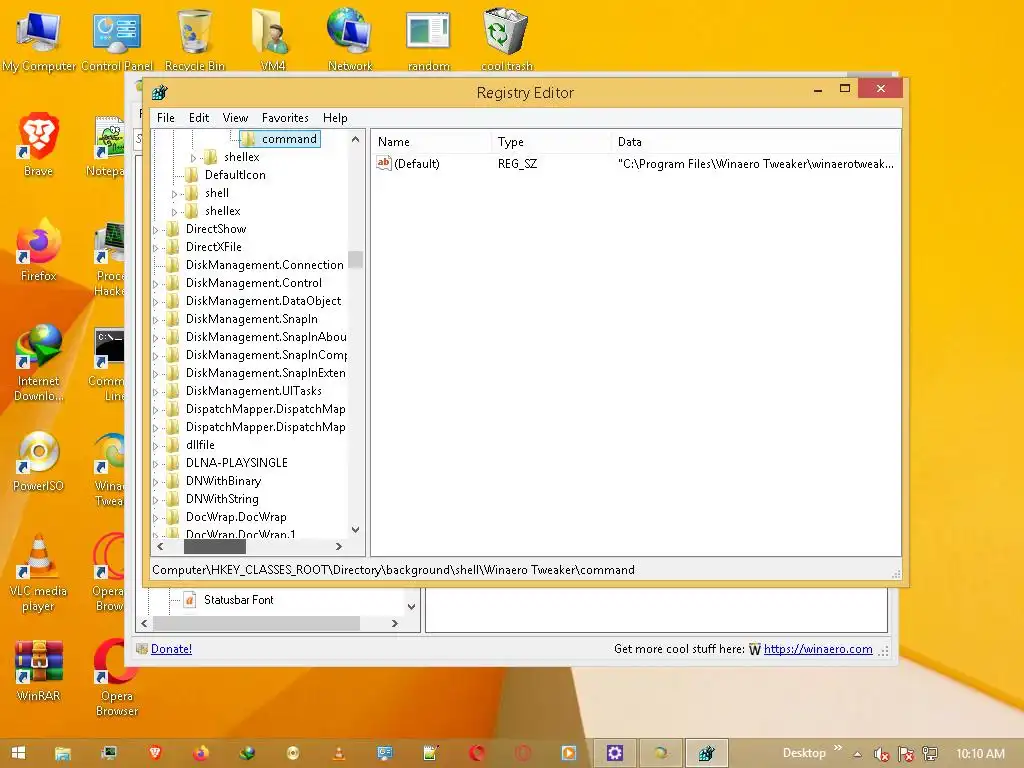Open the Favorites menu
Image resolution: width=1024 pixels, height=768 pixels.
click(285, 118)
